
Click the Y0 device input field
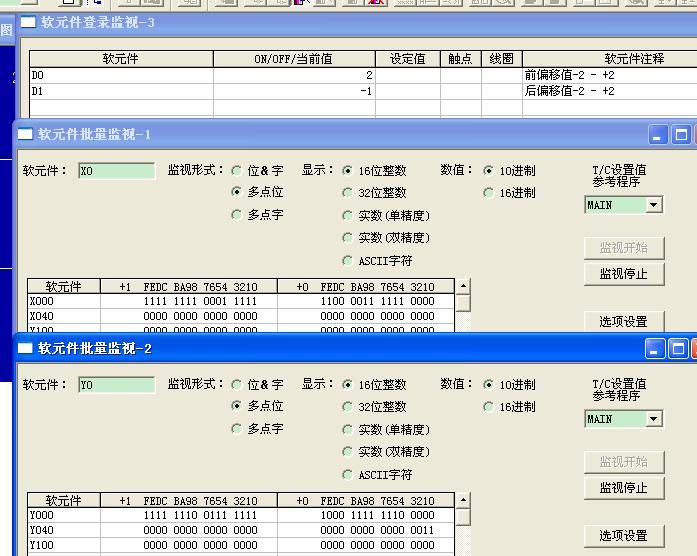coord(116,385)
